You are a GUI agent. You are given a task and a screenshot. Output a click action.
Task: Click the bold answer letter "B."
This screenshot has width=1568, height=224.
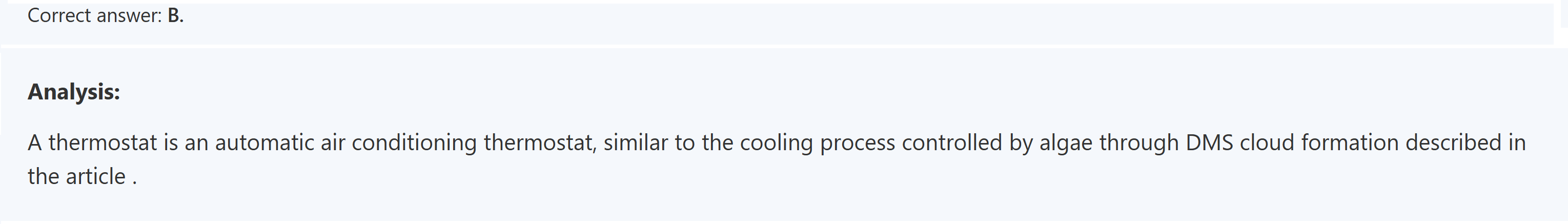click(x=175, y=15)
